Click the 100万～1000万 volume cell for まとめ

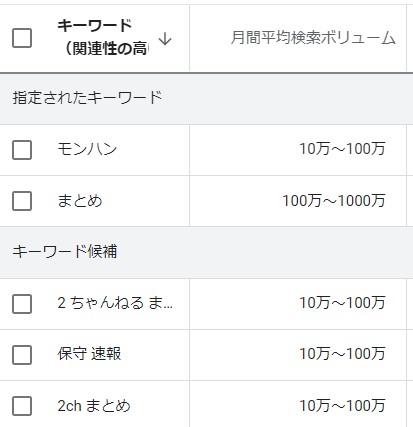point(334,201)
